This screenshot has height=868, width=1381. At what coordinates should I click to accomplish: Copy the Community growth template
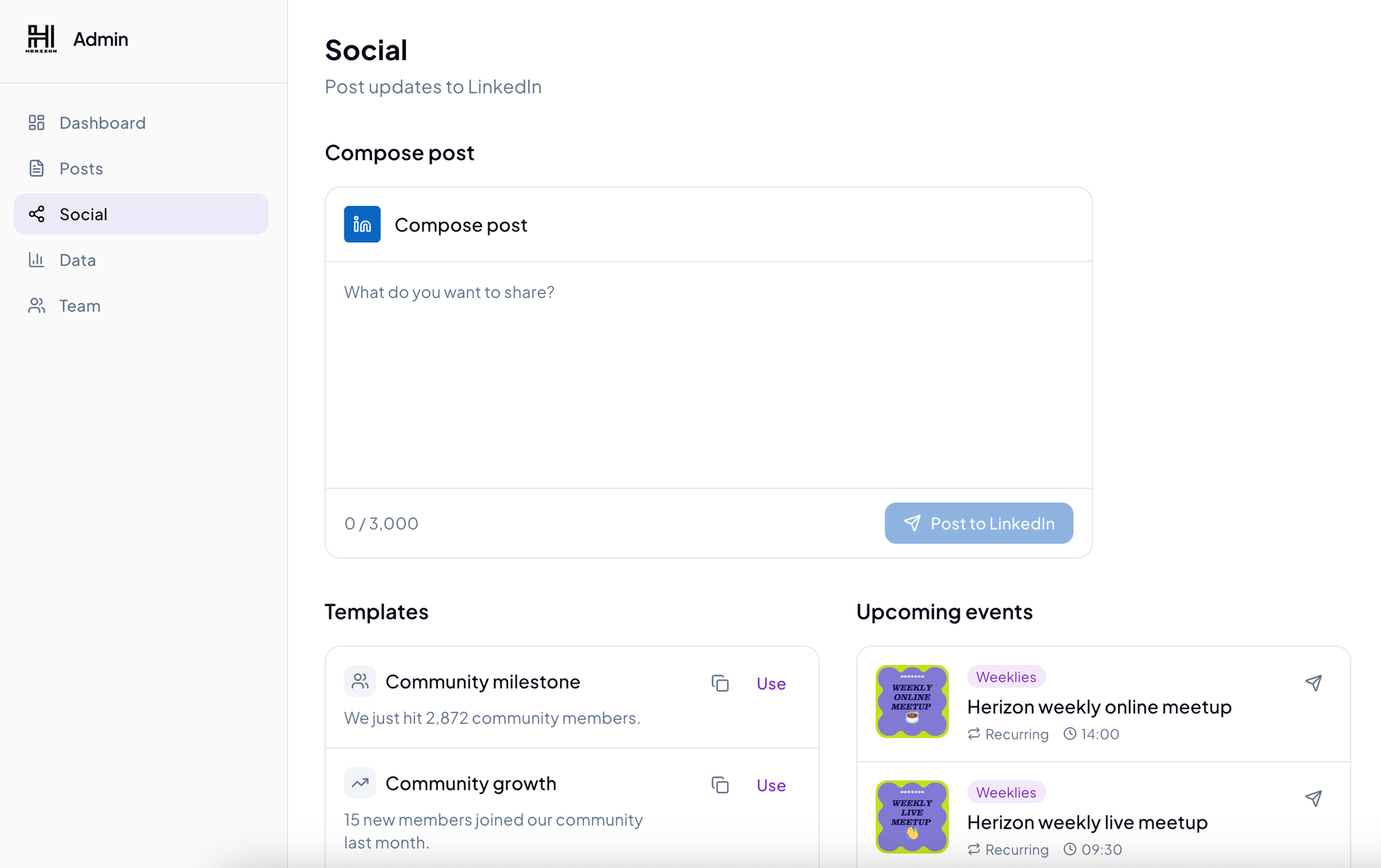pos(720,785)
